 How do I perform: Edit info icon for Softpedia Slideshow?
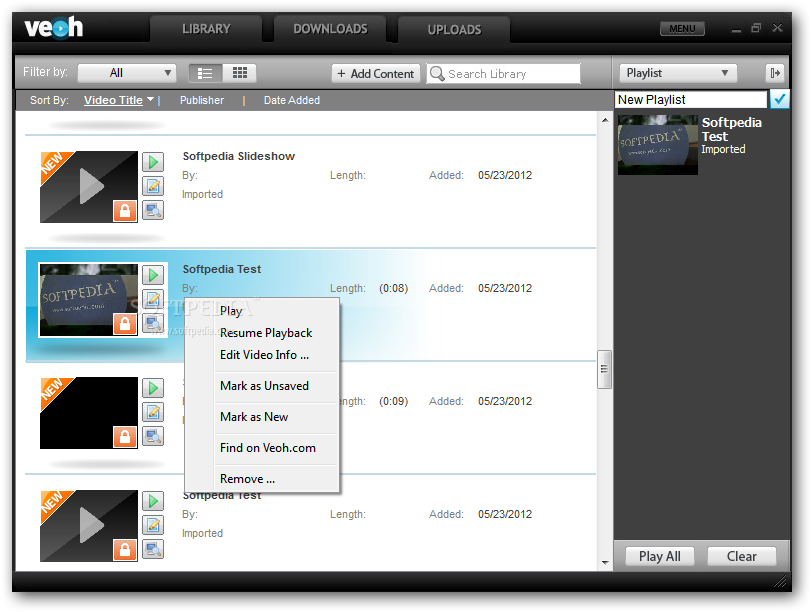(x=153, y=186)
